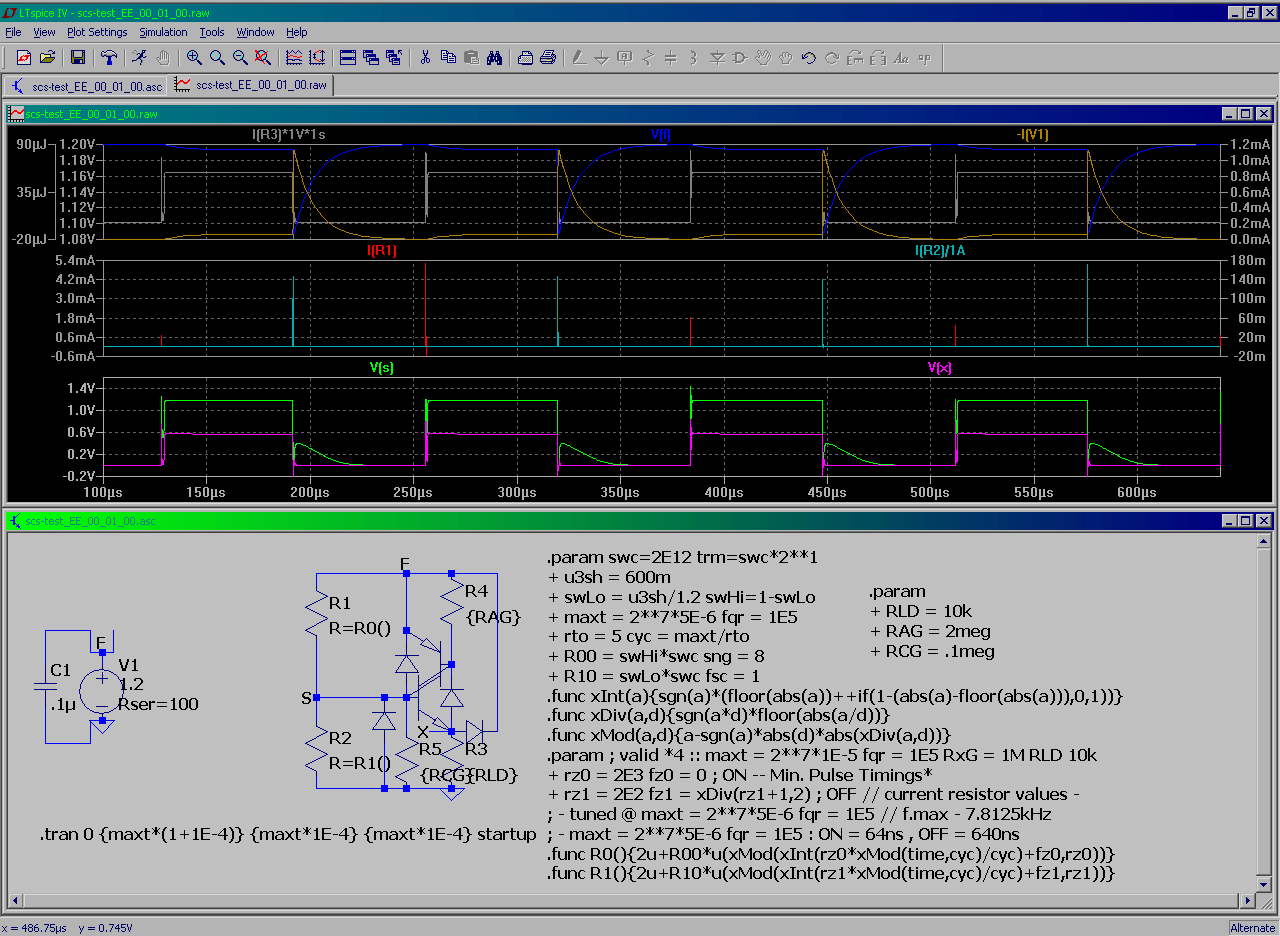Click the 90µJ left axis label
Viewport: 1280px width, 936px height.
click(x=32, y=144)
